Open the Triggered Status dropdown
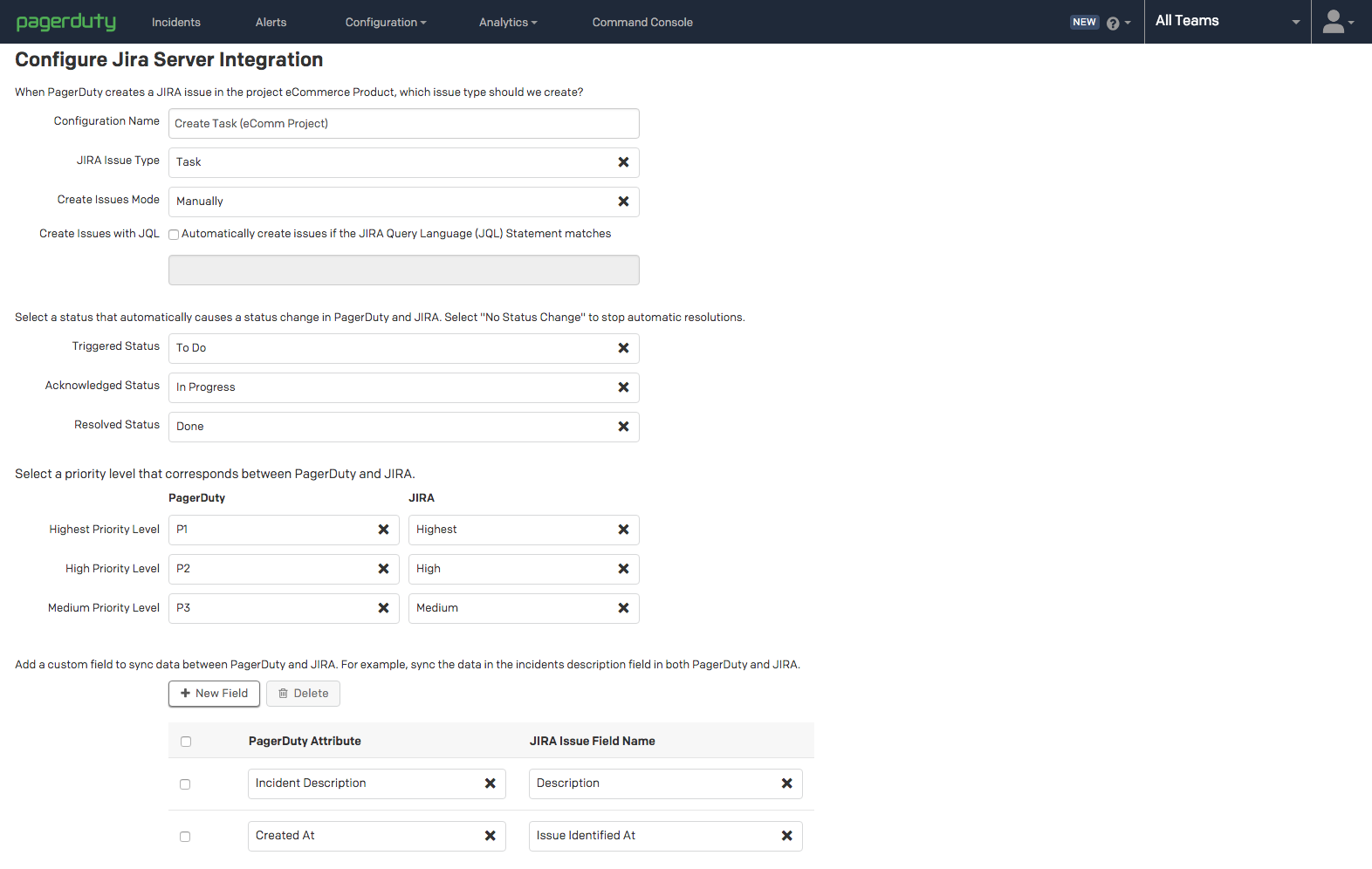 coord(403,348)
